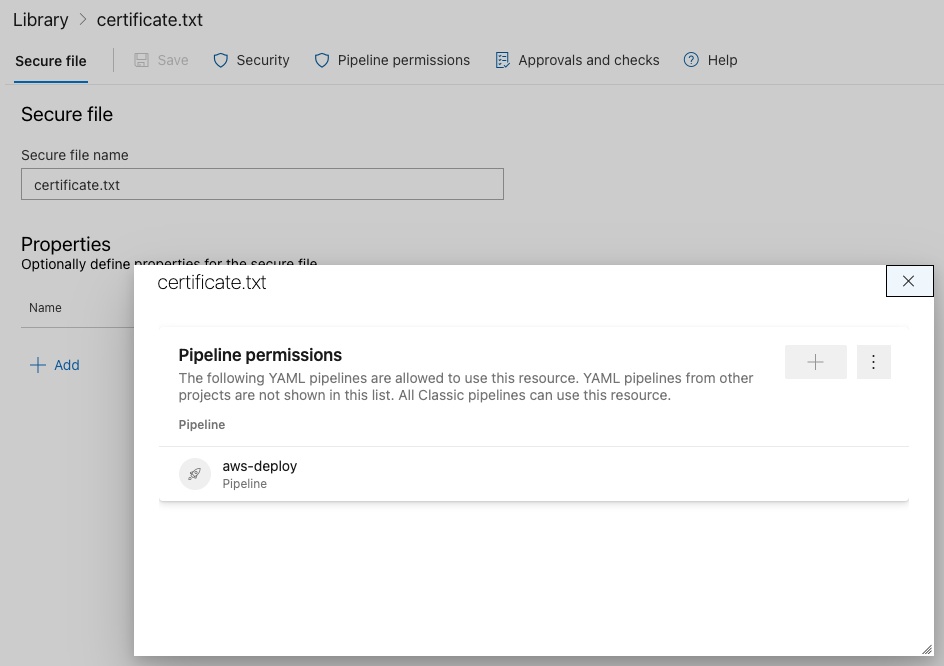Click the Pipeline column header
The width and height of the screenshot is (944, 666).
(x=202, y=424)
